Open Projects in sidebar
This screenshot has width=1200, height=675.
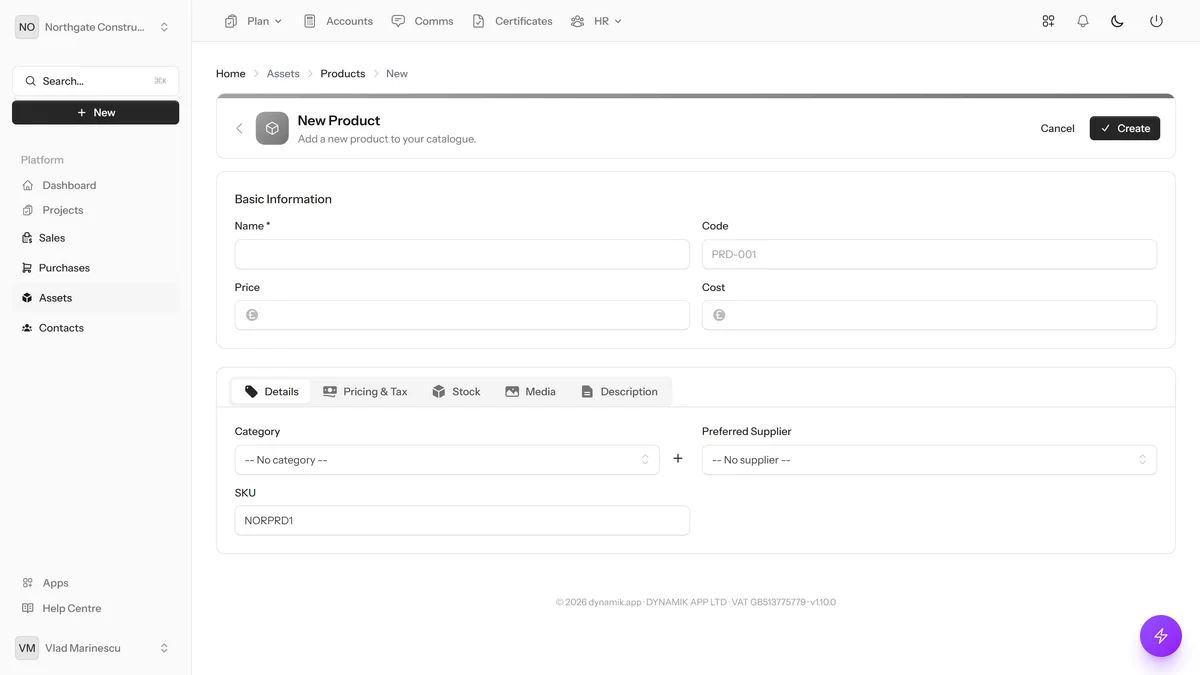(95, 210)
